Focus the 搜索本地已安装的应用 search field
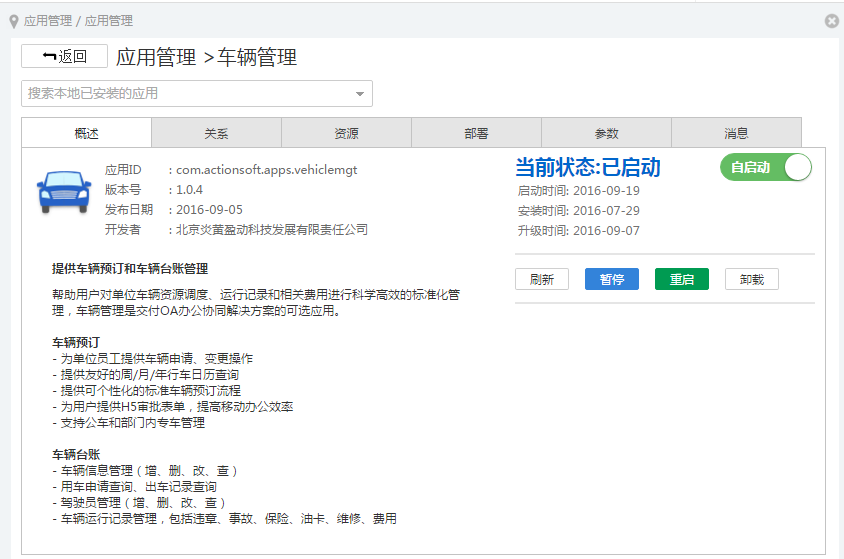The height and width of the screenshot is (559, 844). coord(196,94)
